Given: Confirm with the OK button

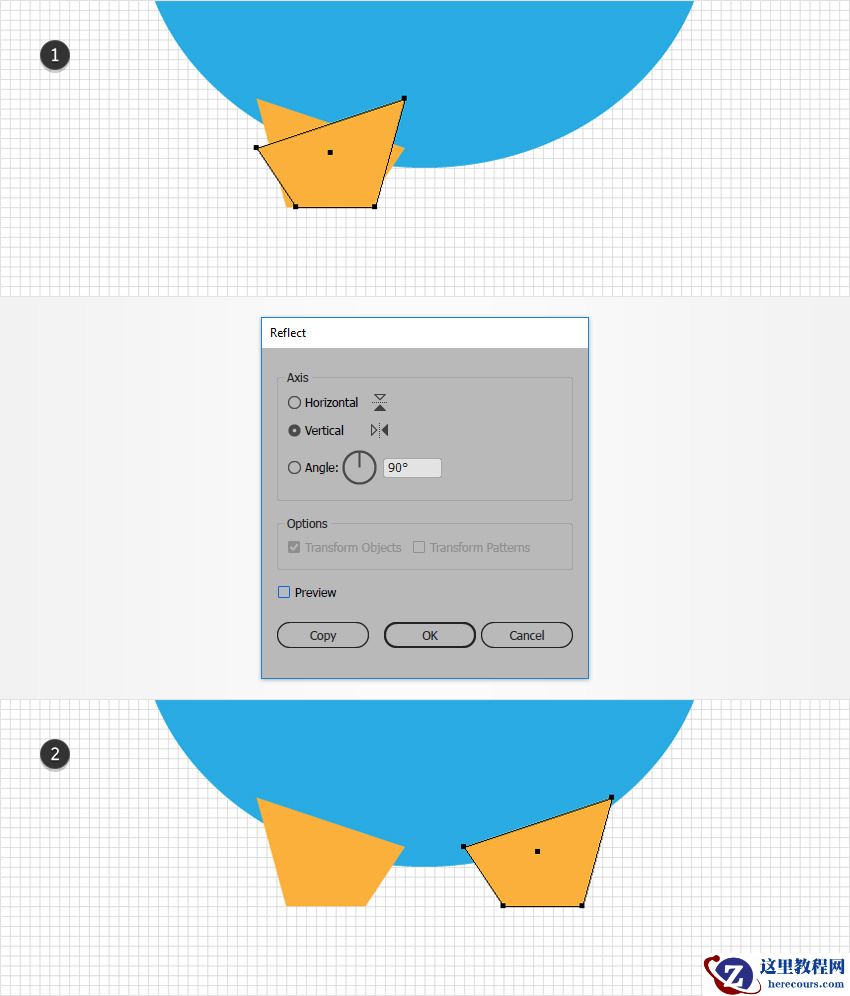Looking at the screenshot, I should point(429,635).
